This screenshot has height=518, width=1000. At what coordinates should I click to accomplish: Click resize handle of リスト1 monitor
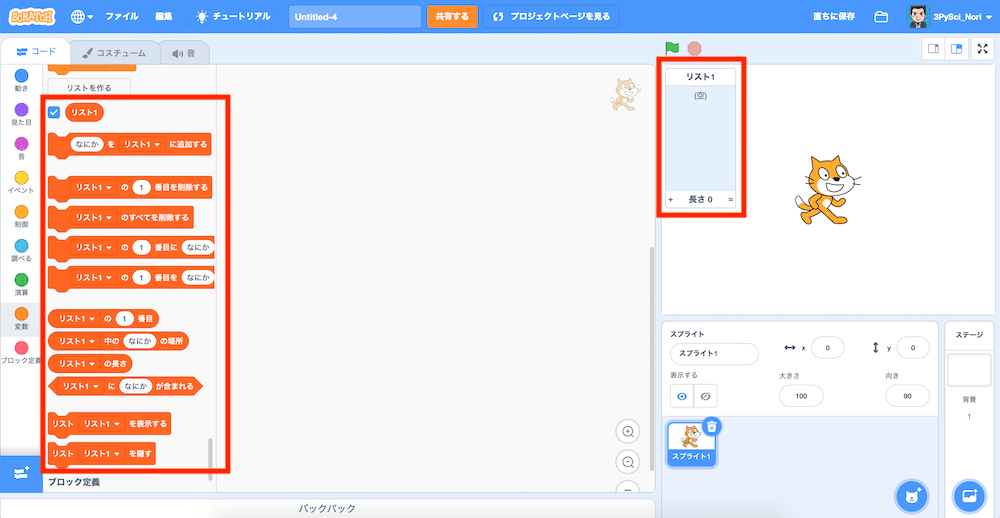[731, 200]
